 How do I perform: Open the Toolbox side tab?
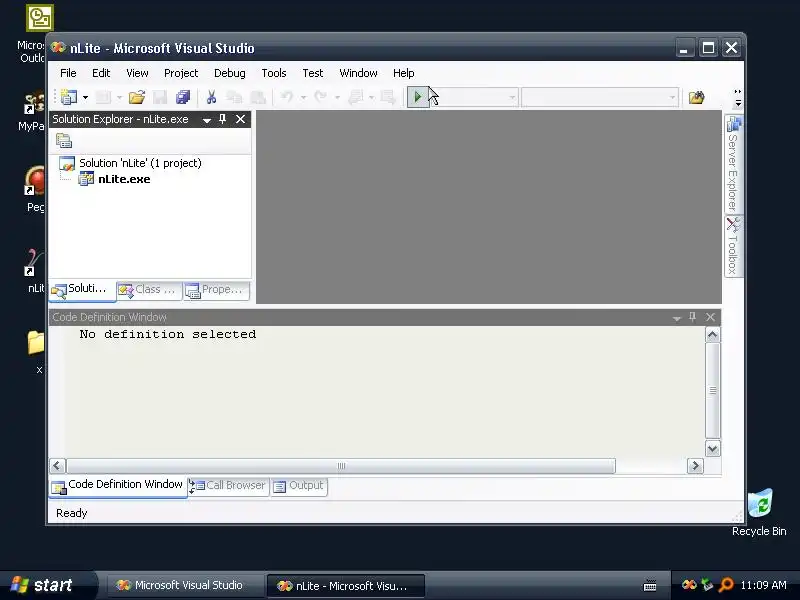[x=733, y=246]
